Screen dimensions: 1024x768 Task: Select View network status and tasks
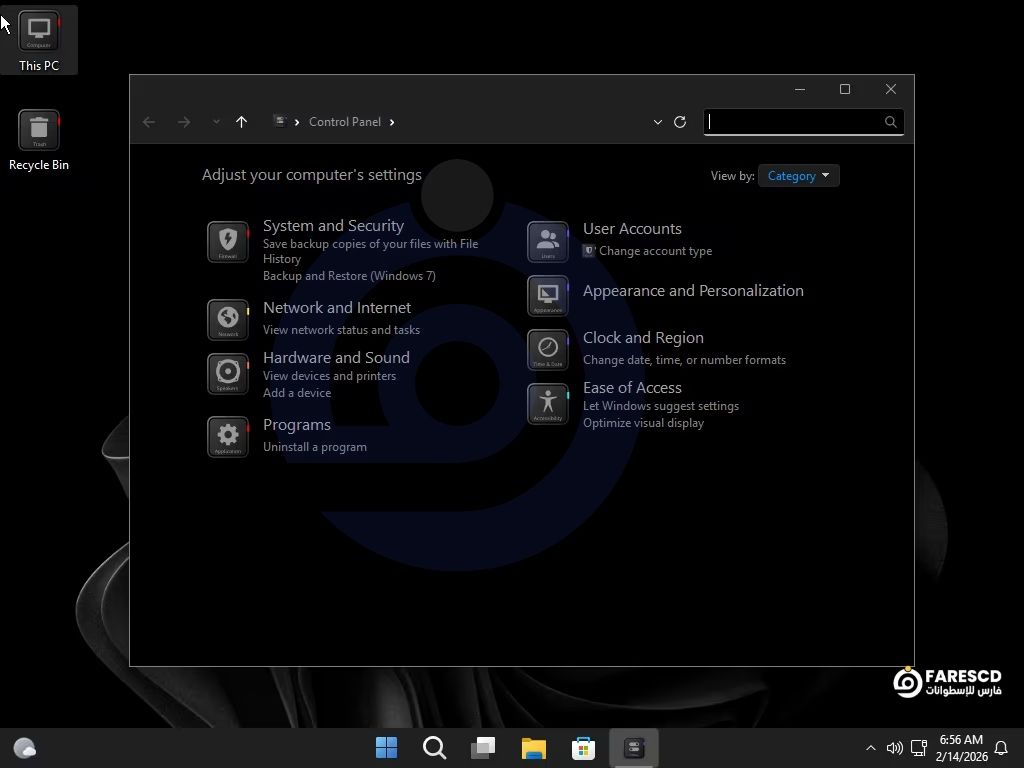coord(341,330)
